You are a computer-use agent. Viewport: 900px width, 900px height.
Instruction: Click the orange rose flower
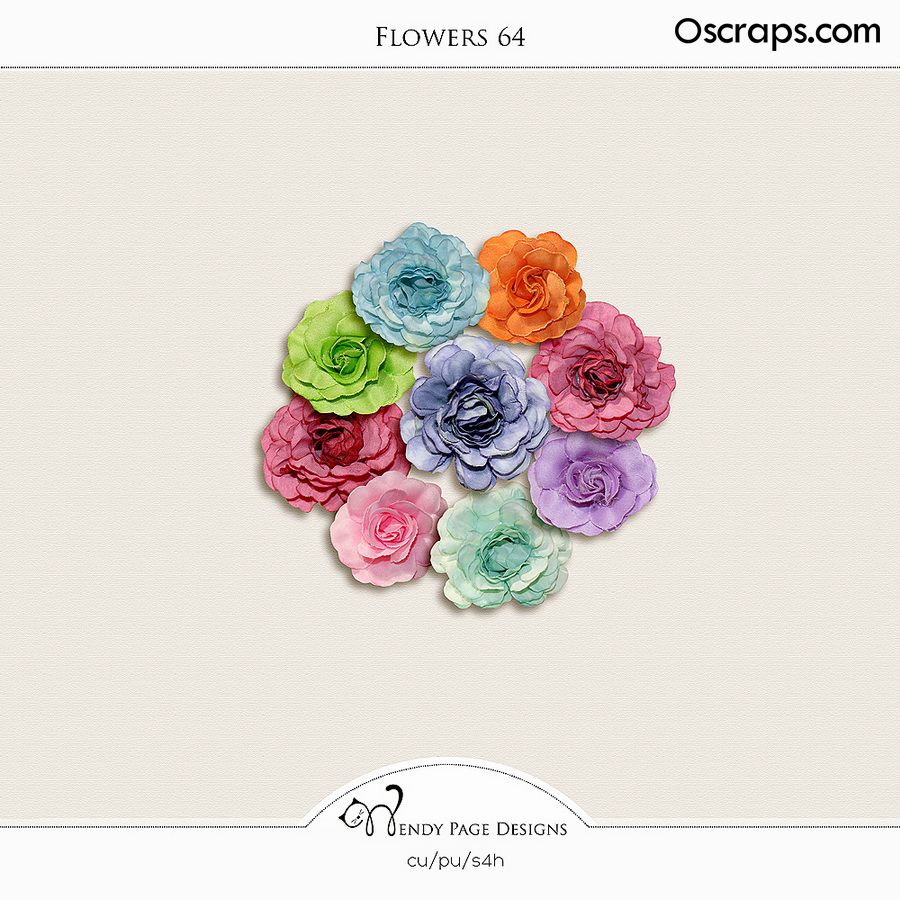532,287
